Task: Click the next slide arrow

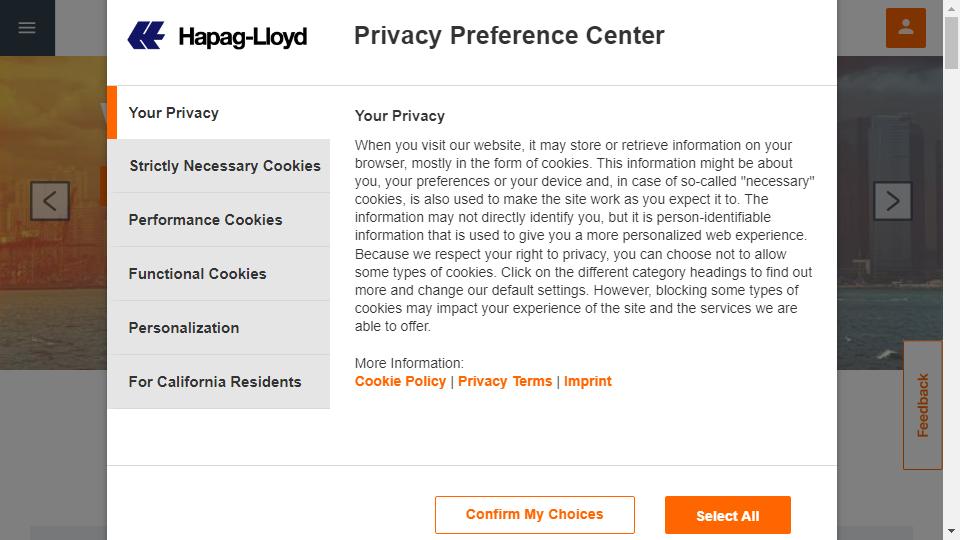Action: coord(892,201)
